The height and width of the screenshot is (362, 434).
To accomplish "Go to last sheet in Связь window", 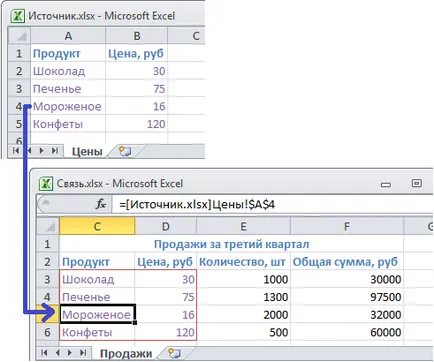I will click(x=83, y=353).
